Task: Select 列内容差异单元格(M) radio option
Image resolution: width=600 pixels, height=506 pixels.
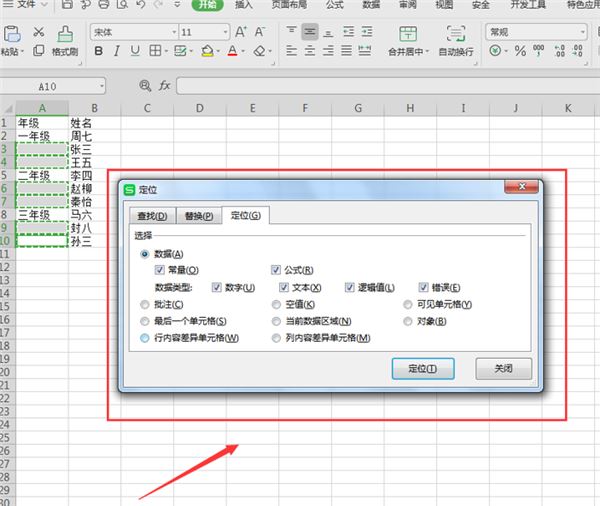Action: (x=276, y=338)
